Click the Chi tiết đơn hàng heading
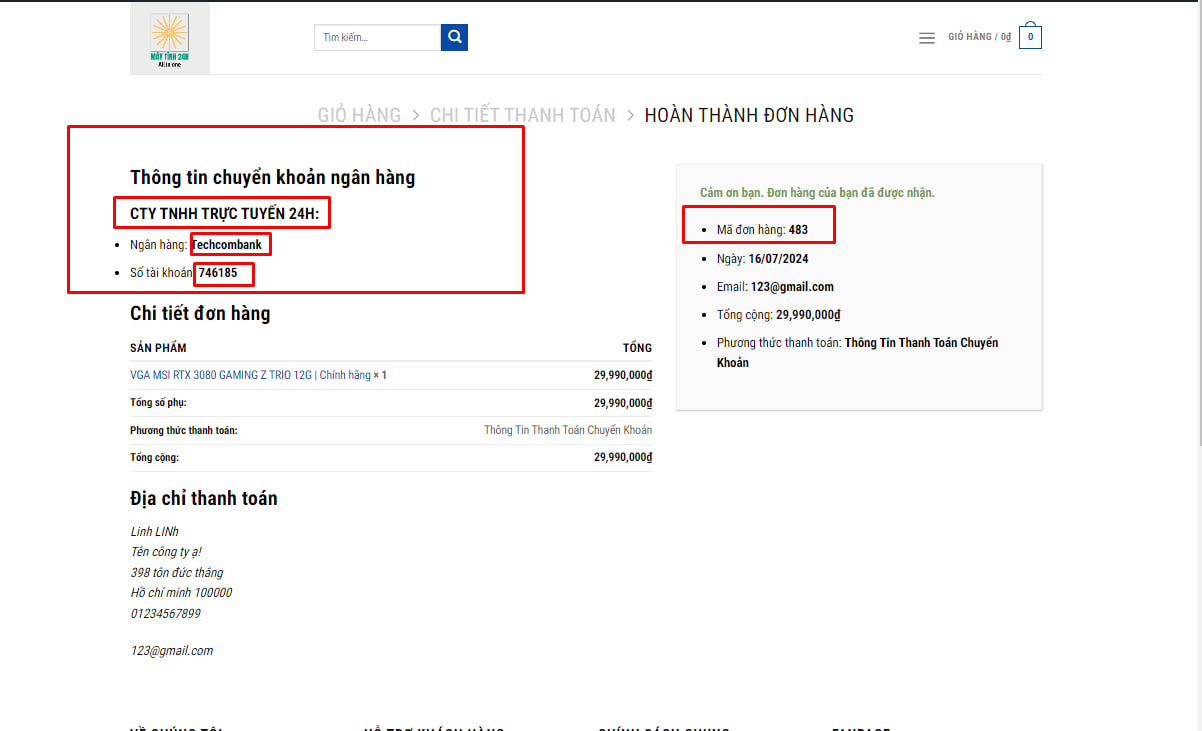This screenshot has height=731, width=1202. [200, 313]
